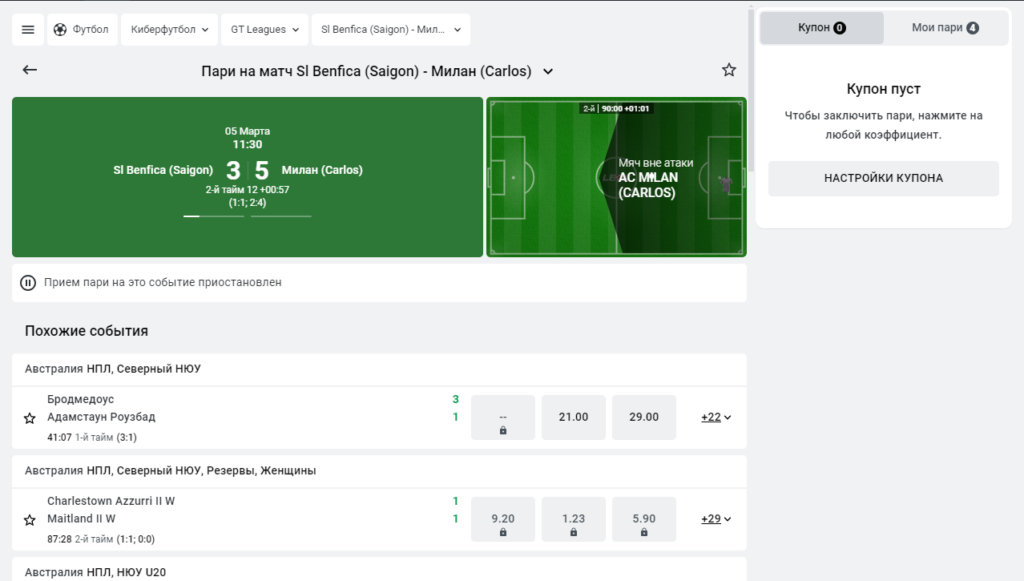Image resolution: width=1024 pixels, height=581 pixels.
Task: Click the pause icon in suspended notice
Action: pos(27,283)
